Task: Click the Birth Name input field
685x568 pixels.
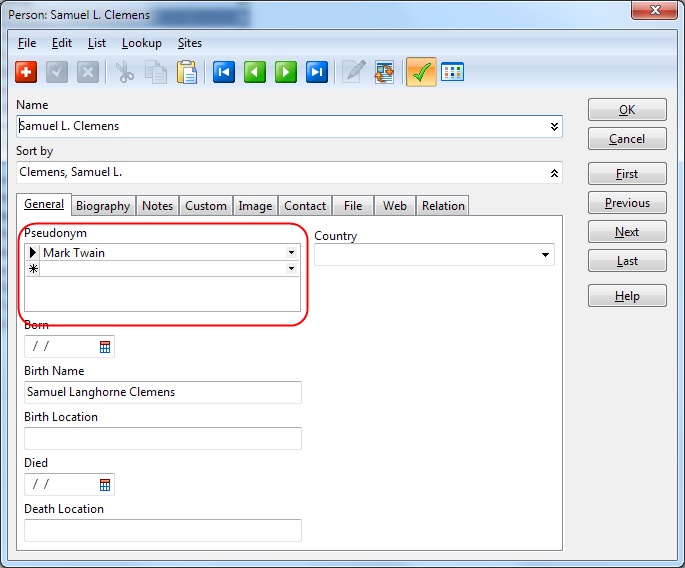Action: [x=163, y=392]
